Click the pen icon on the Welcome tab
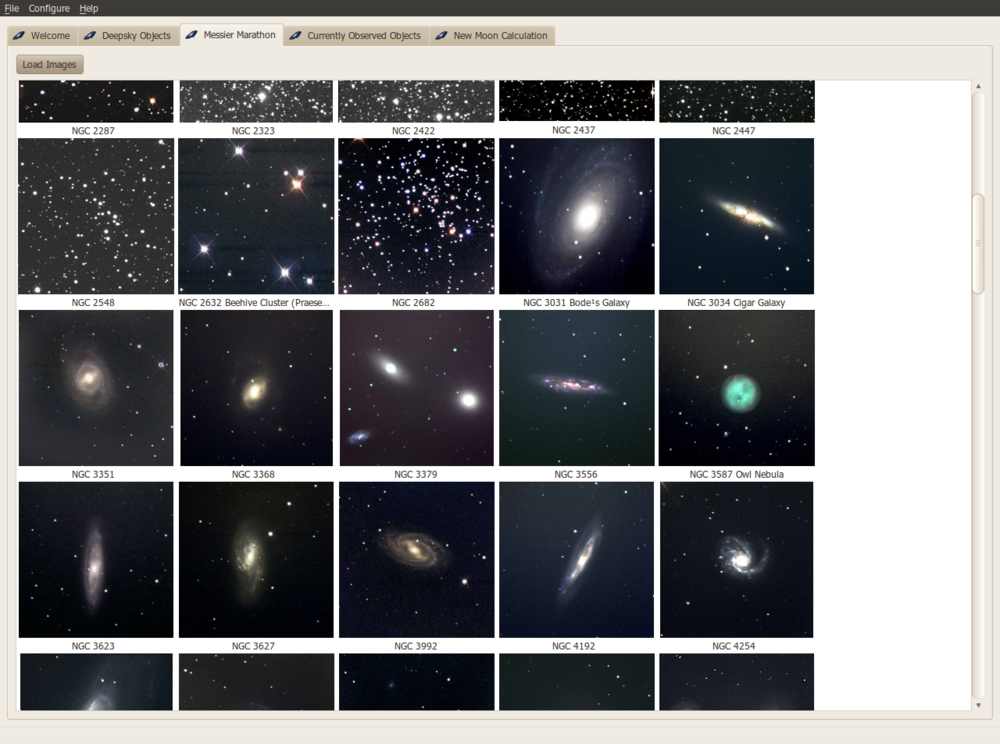The width and height of the screenshot is (1000, 744). (x=17, y=35)
